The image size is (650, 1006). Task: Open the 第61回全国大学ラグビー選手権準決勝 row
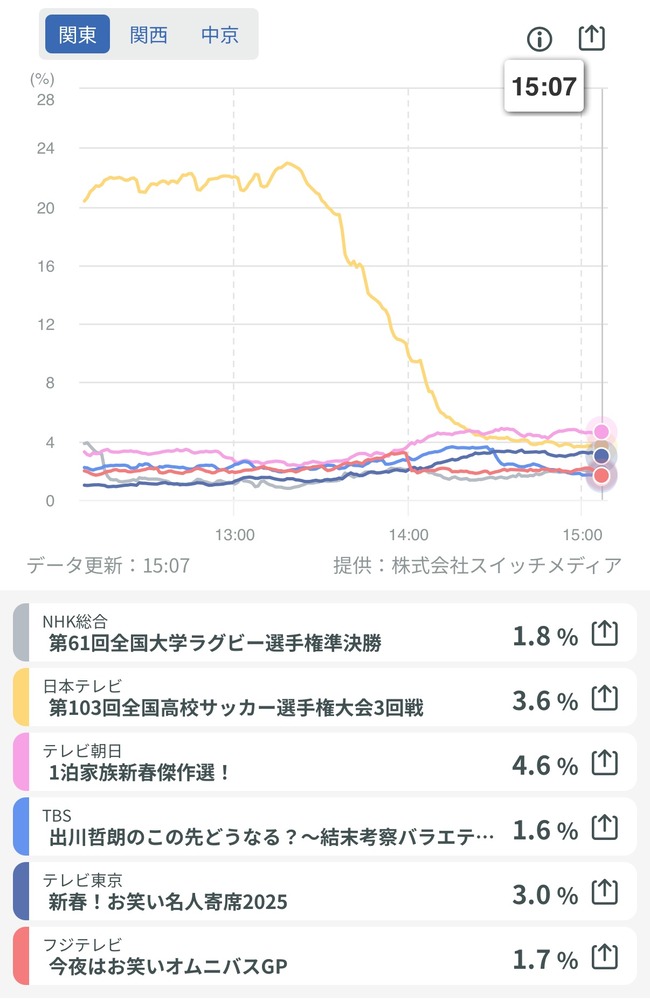tap(325, 633)
